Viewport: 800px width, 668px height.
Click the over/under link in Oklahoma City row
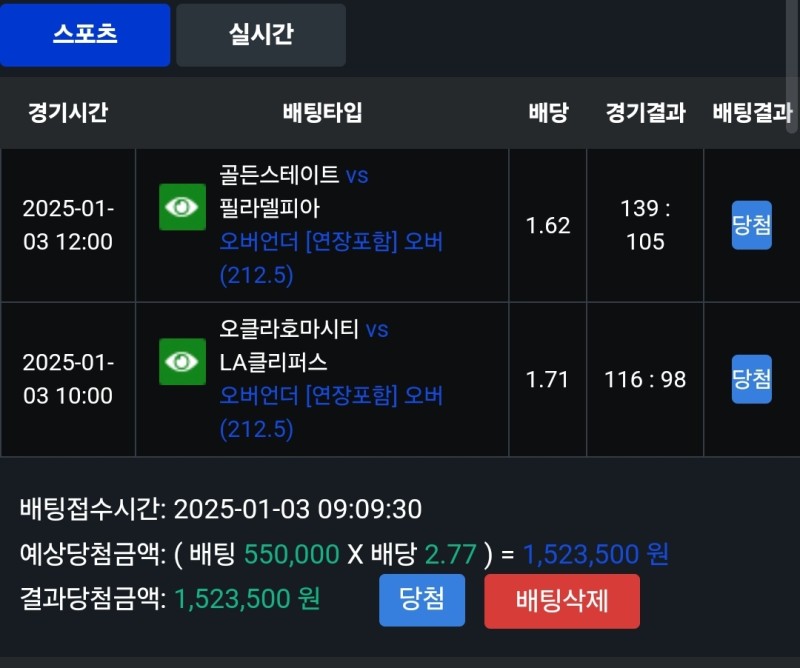(330, 412)
